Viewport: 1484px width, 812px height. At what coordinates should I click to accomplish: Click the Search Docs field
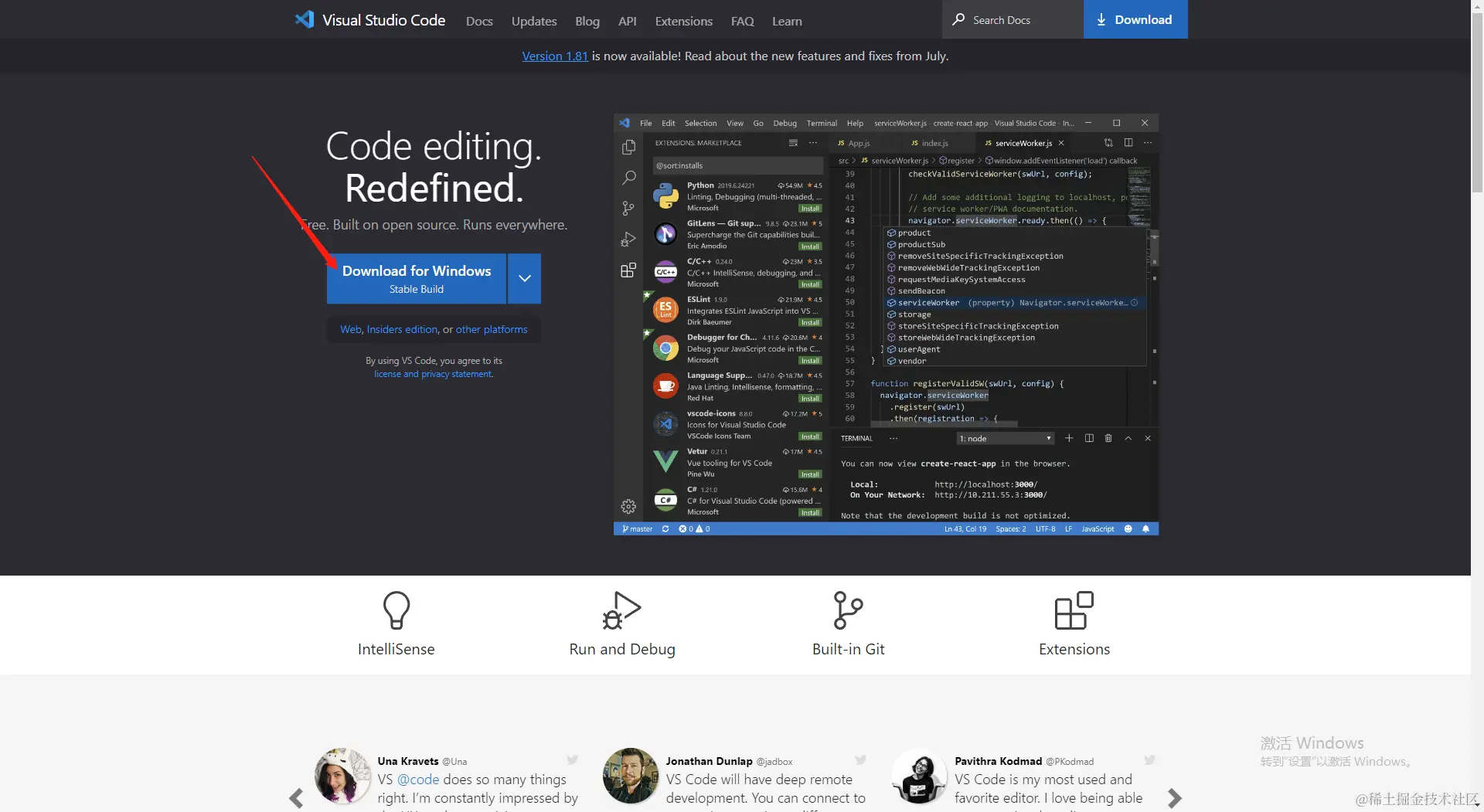point(1013,19)
